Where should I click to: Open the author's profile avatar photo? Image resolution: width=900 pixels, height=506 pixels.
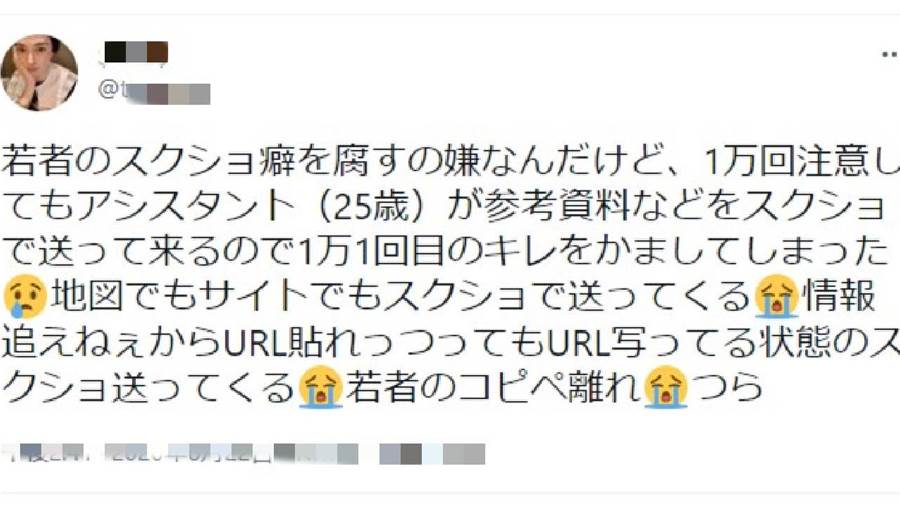point(39,72)
